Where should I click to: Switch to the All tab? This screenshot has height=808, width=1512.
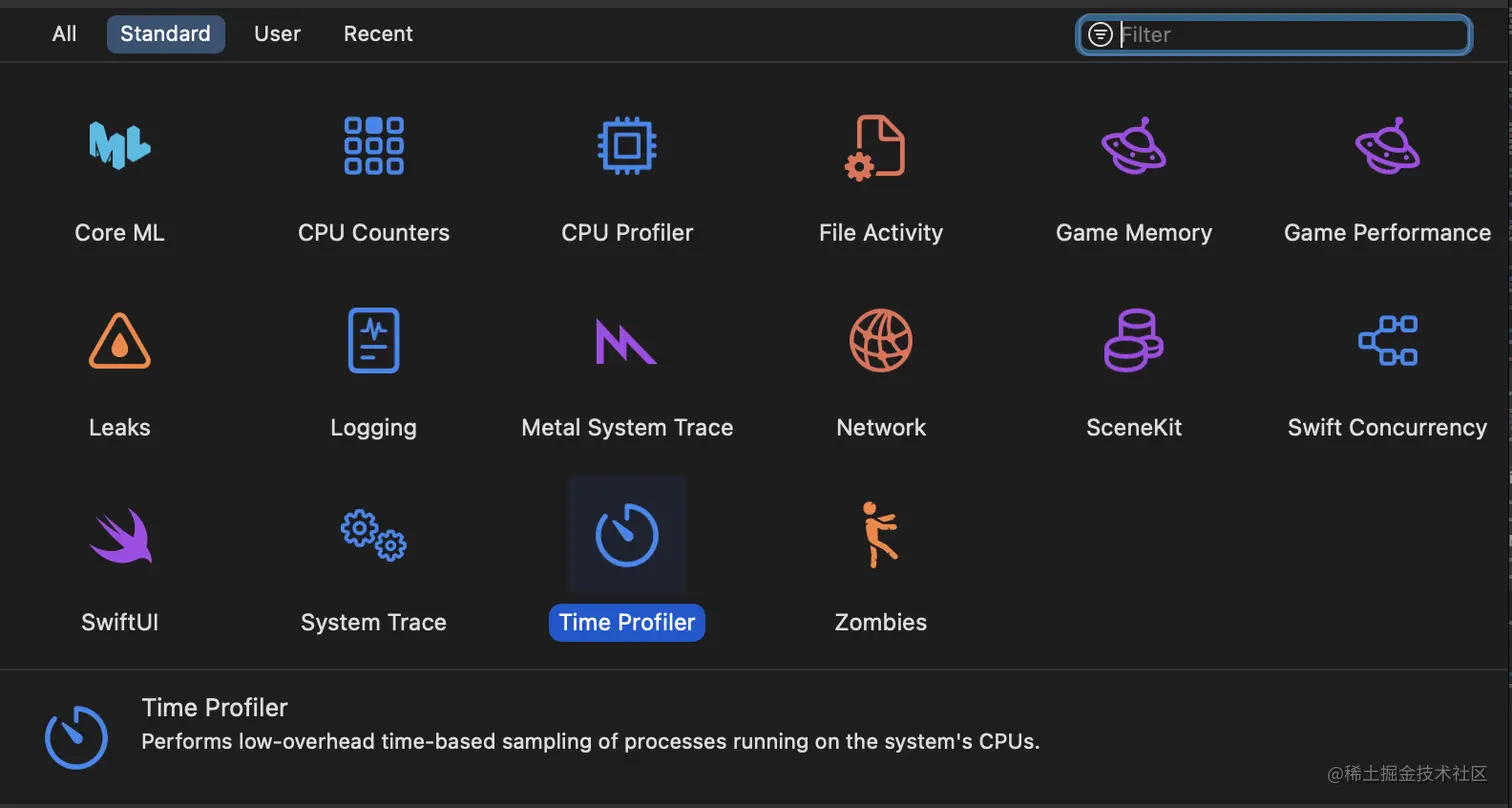pos(64,34)
